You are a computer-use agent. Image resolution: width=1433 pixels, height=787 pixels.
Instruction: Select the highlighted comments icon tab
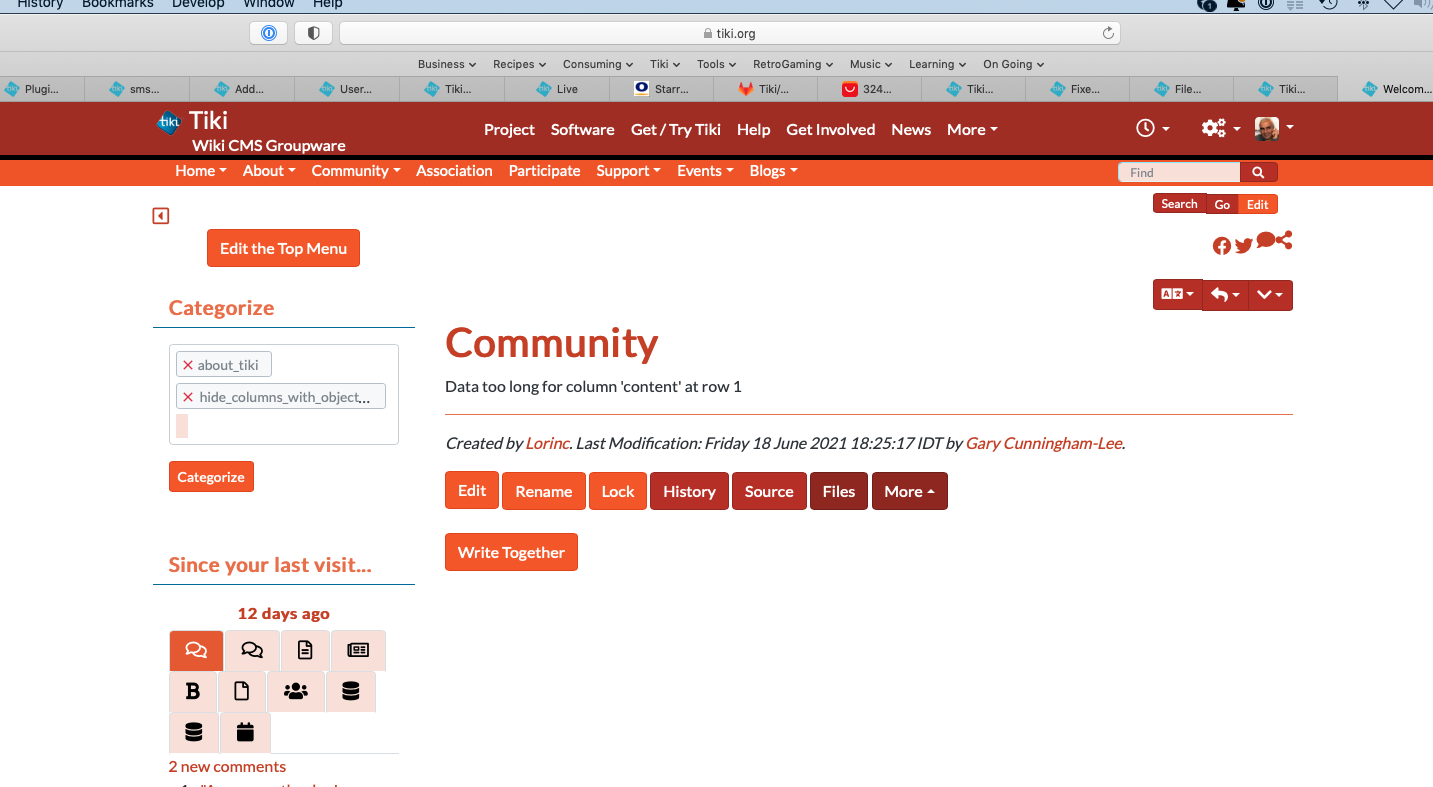pos(196,651)
